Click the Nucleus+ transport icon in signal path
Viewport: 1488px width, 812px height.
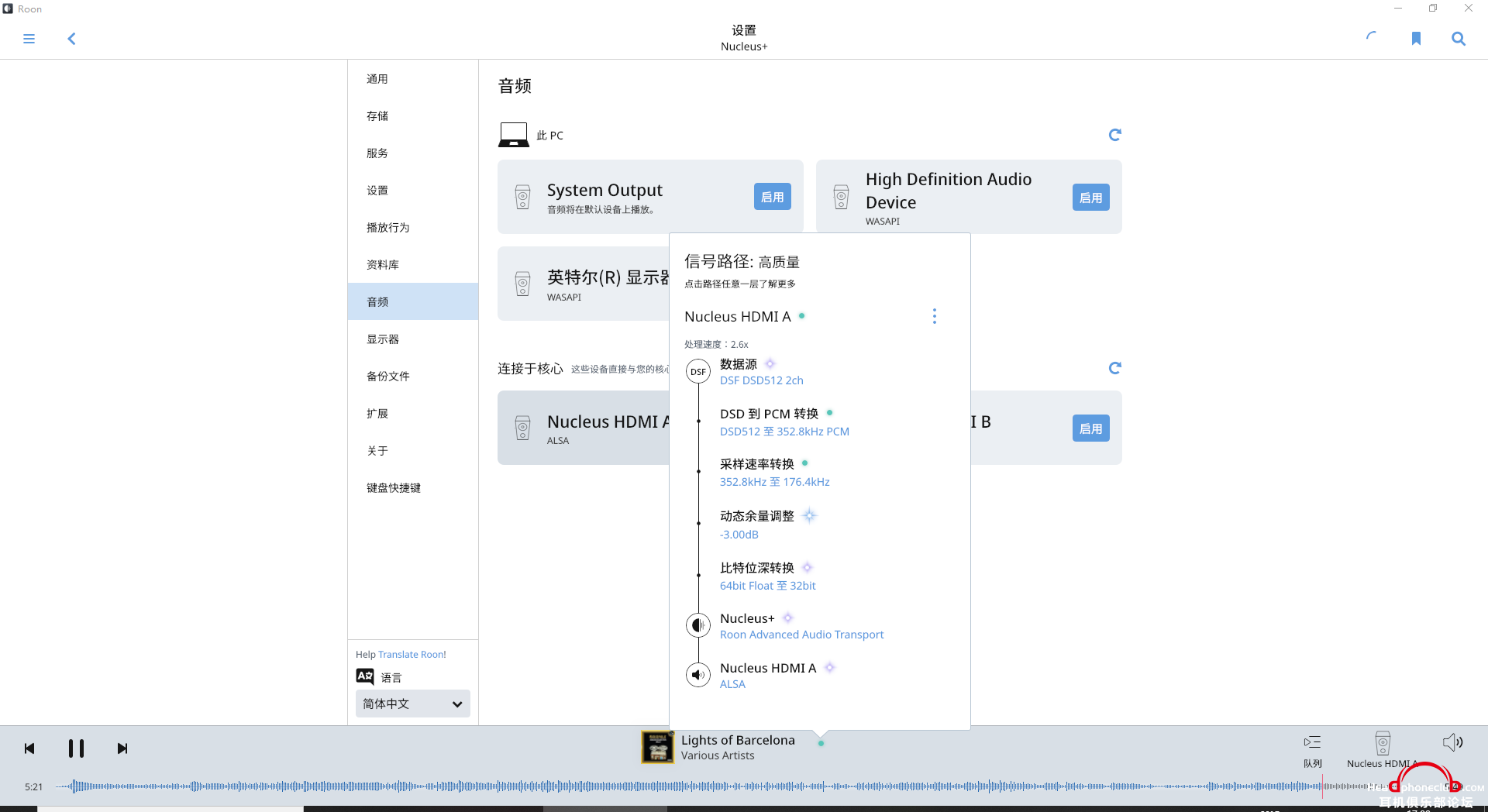pyautogui.click(x=698, y=624)
